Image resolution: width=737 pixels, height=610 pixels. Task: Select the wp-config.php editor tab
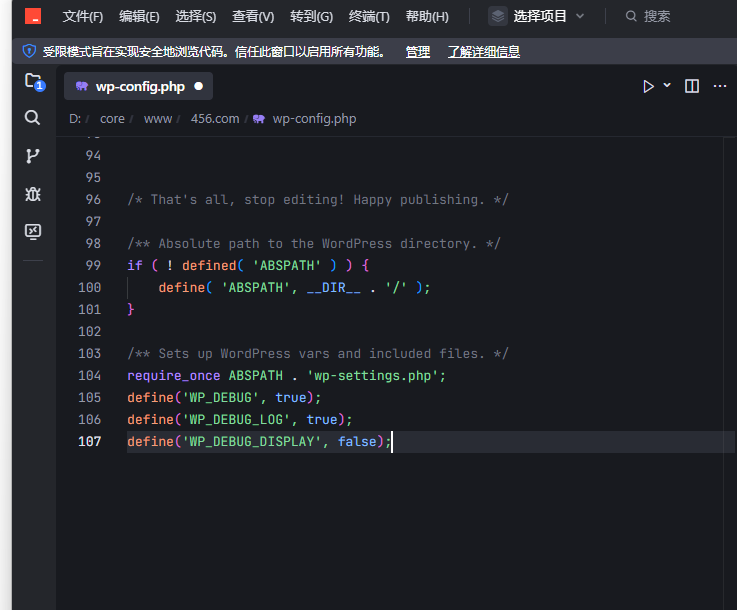pos(139,87)
